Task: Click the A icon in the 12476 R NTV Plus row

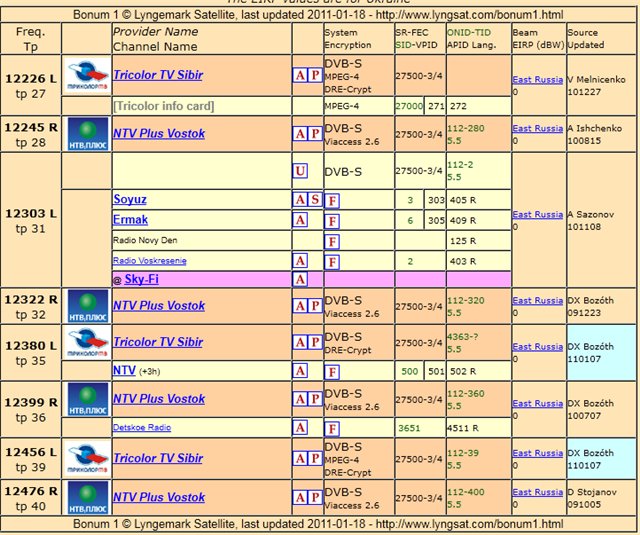Action: (300, 497)
